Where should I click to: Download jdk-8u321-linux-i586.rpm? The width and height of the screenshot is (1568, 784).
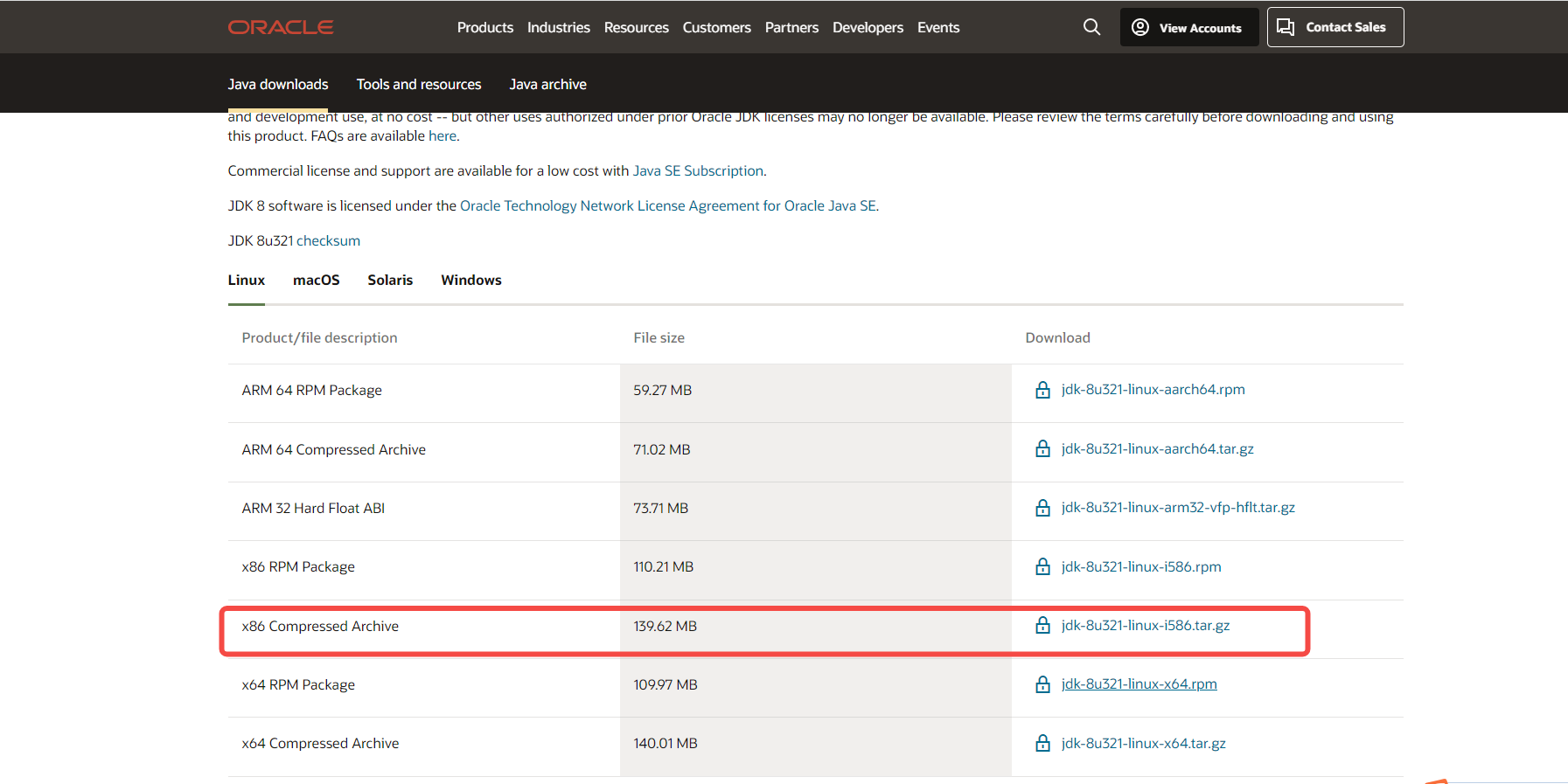pos(1141,566)
